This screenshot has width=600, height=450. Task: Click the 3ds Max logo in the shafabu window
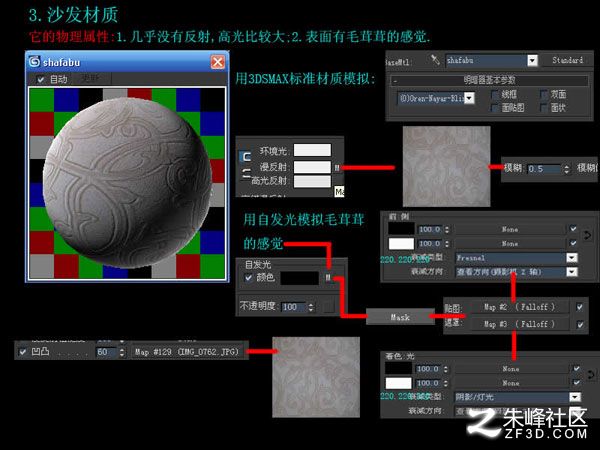(x=34, y=62)
